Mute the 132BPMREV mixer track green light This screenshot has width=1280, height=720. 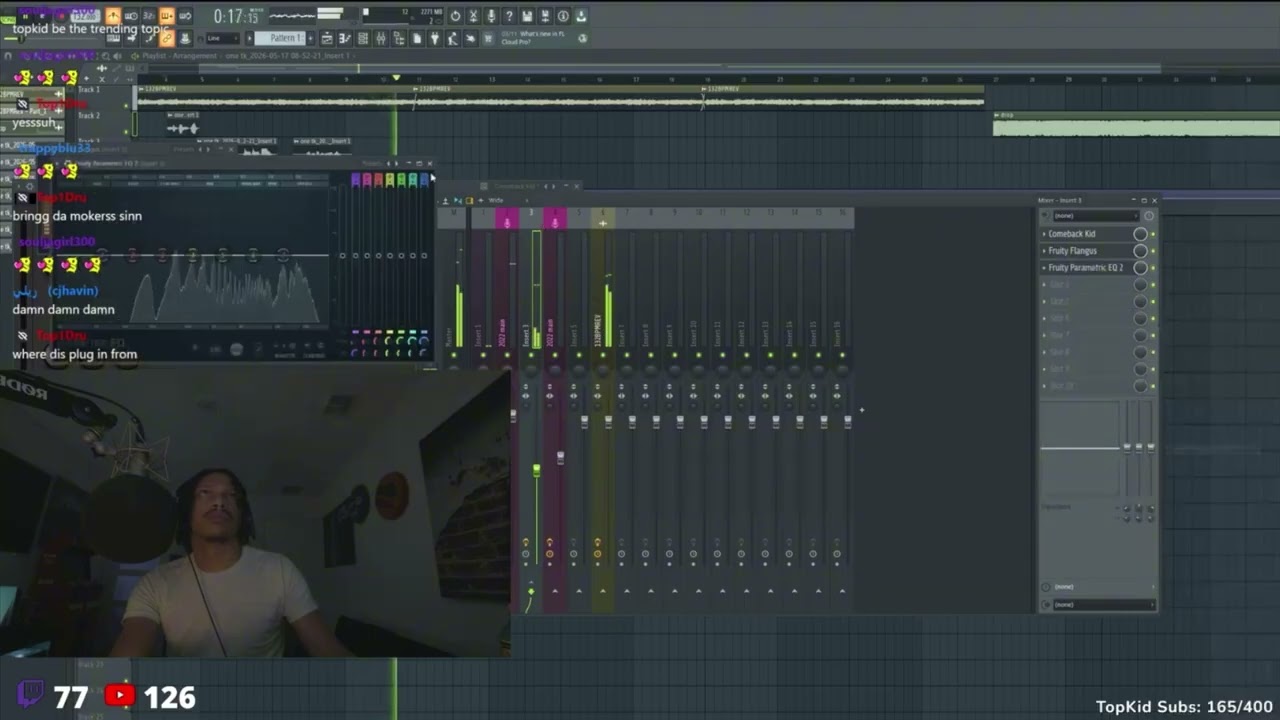coord(603,355)
